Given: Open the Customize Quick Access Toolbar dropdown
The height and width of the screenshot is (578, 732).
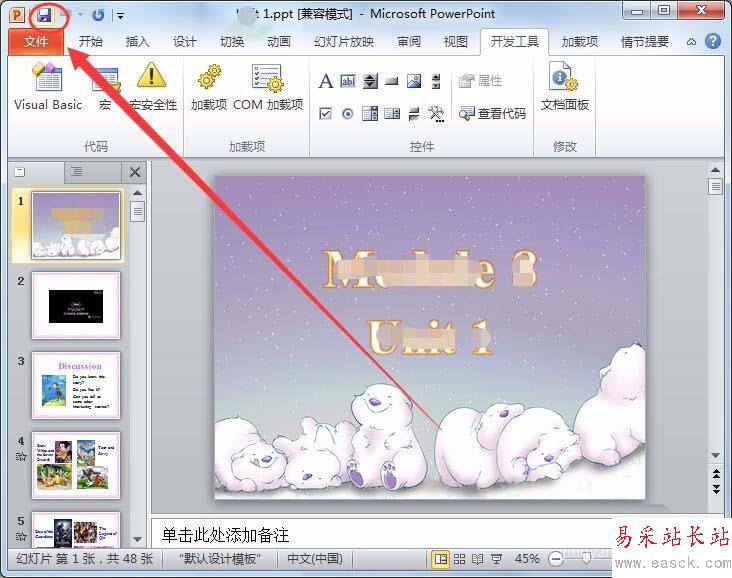Looking at the screenshot, I should (x=120, y=16).
